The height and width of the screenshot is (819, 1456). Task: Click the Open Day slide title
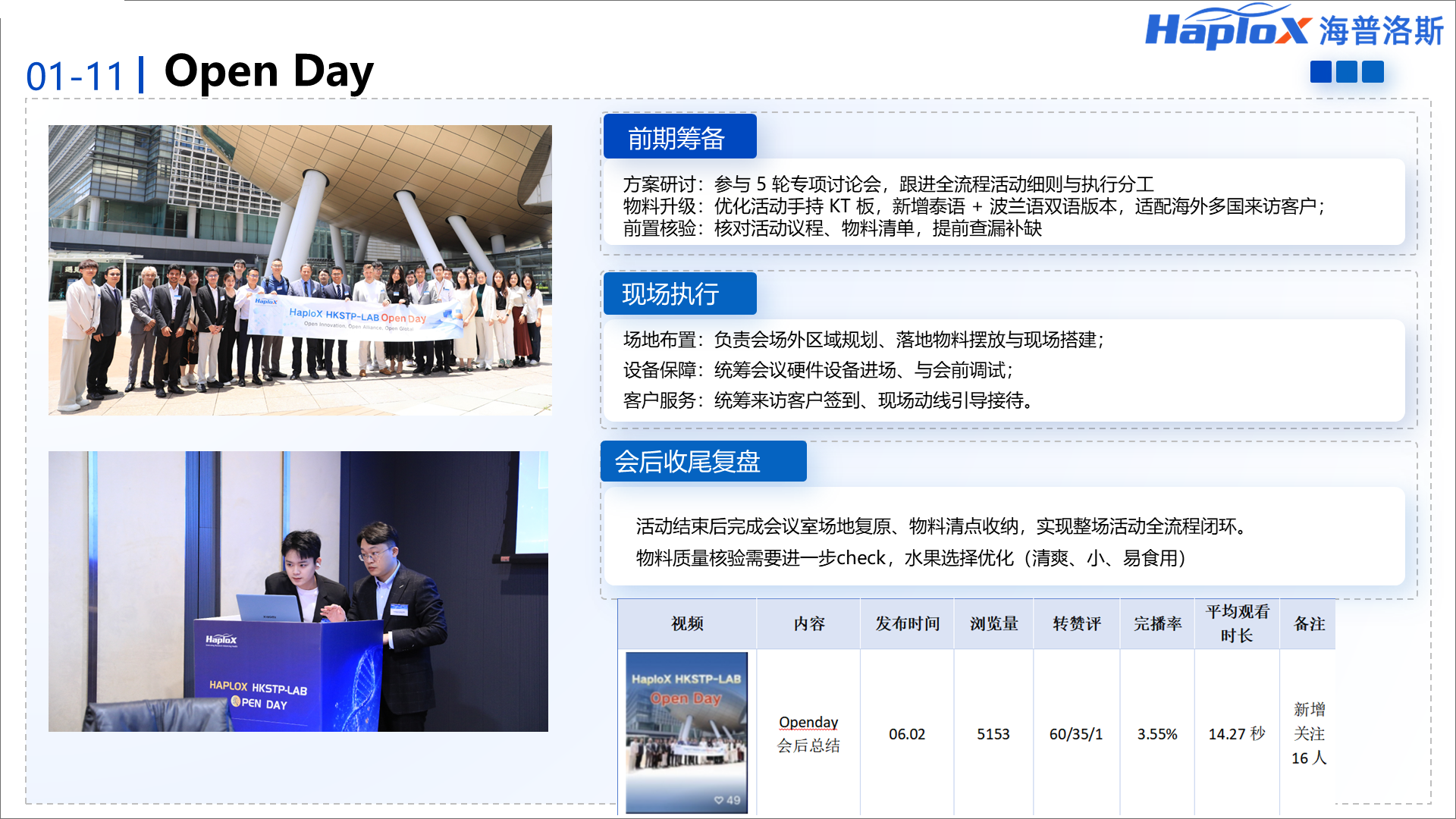[269, 72]
